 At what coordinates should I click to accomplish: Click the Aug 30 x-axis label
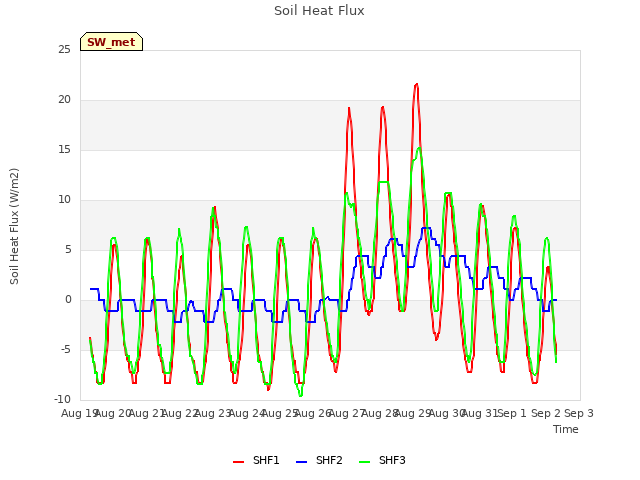447,413
